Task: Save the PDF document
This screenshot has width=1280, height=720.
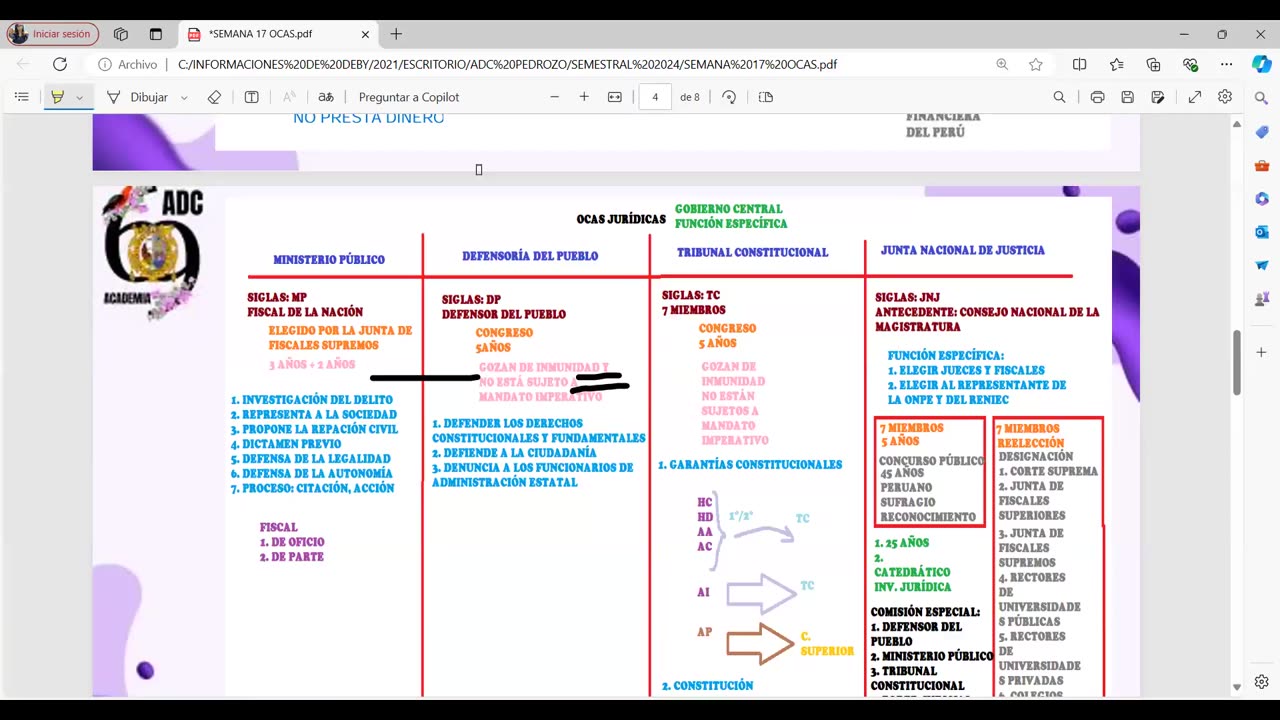Action: pos(1127,97)
